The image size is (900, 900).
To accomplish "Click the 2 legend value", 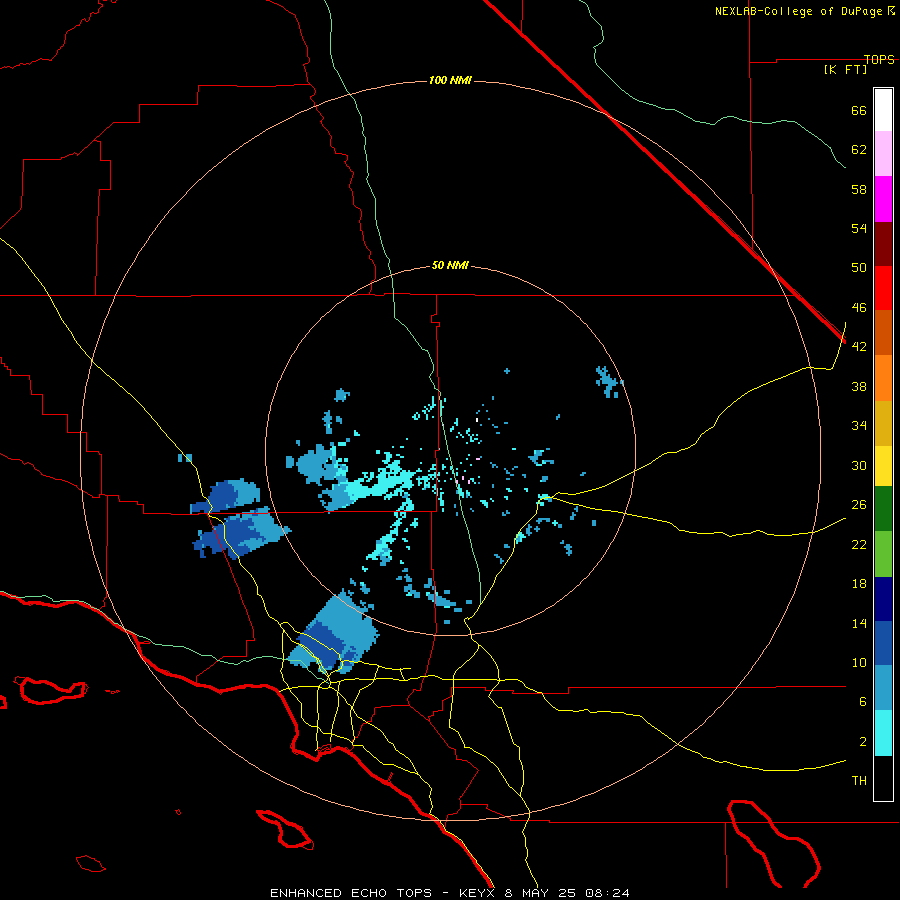I will tap(863, 742).
